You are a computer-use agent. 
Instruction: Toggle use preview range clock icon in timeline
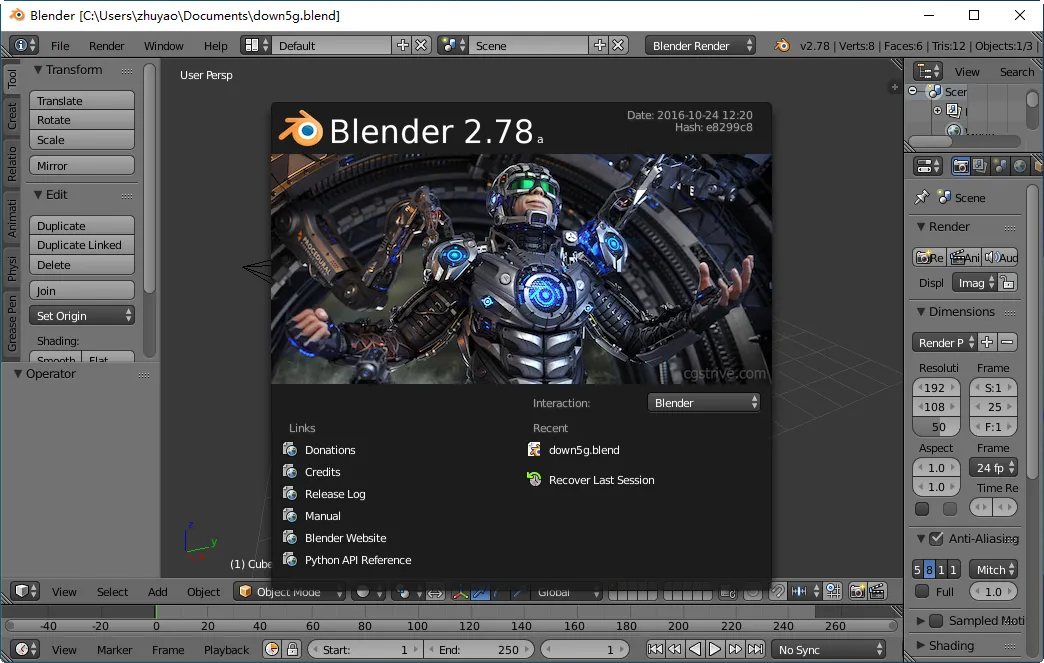pos(272,649)
